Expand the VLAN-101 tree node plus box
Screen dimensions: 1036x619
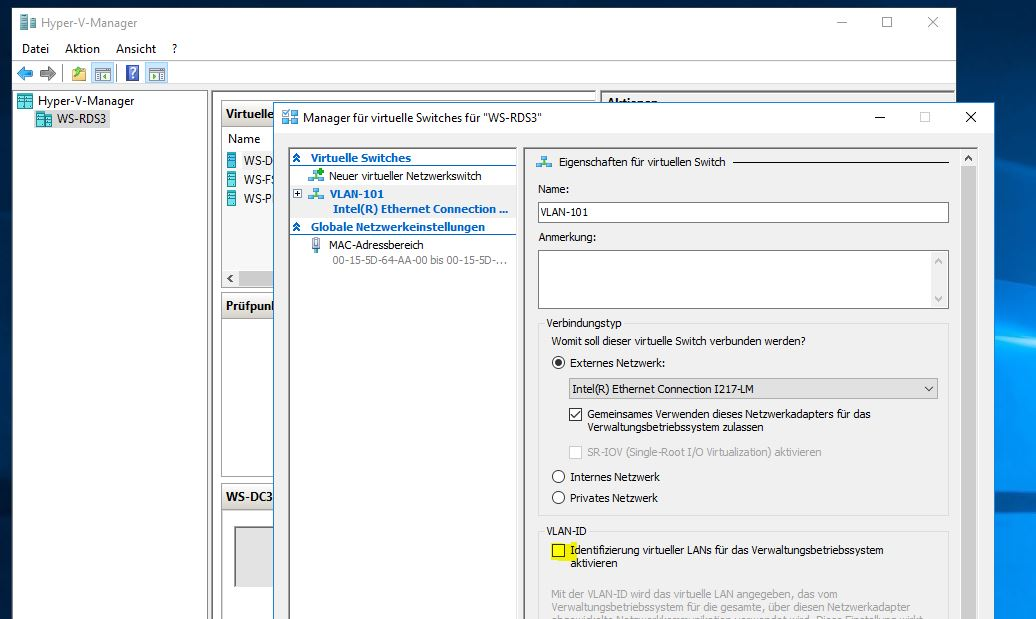(x=297, y=194)
